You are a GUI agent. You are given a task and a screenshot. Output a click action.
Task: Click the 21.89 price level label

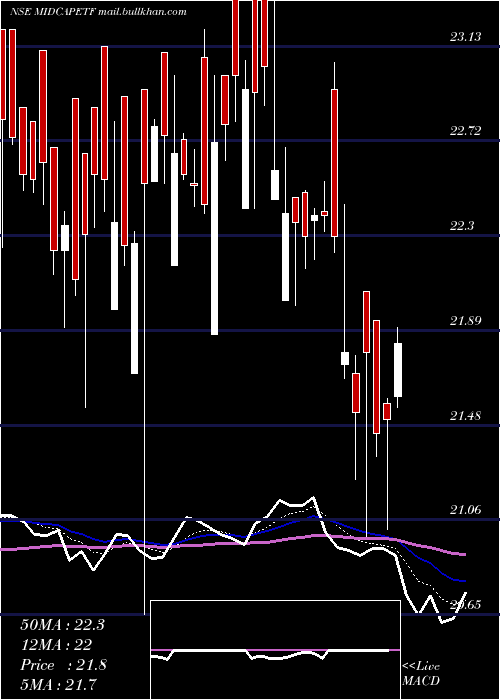coord(465,321)
